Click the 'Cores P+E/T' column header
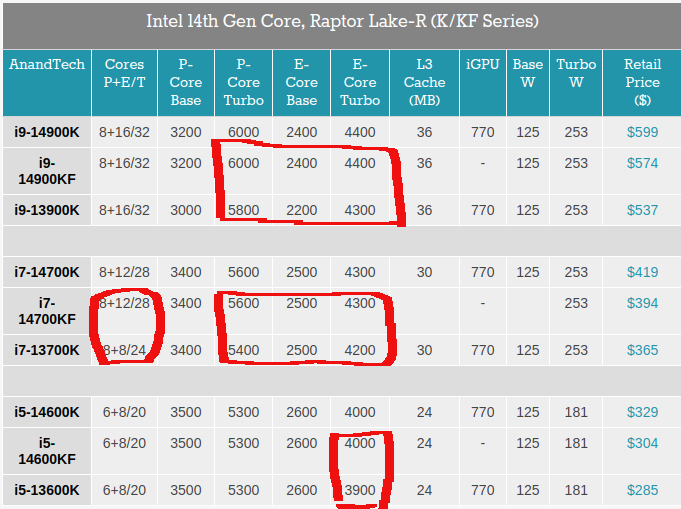Viewport: 681px width, 509px height. pos(124,83)
